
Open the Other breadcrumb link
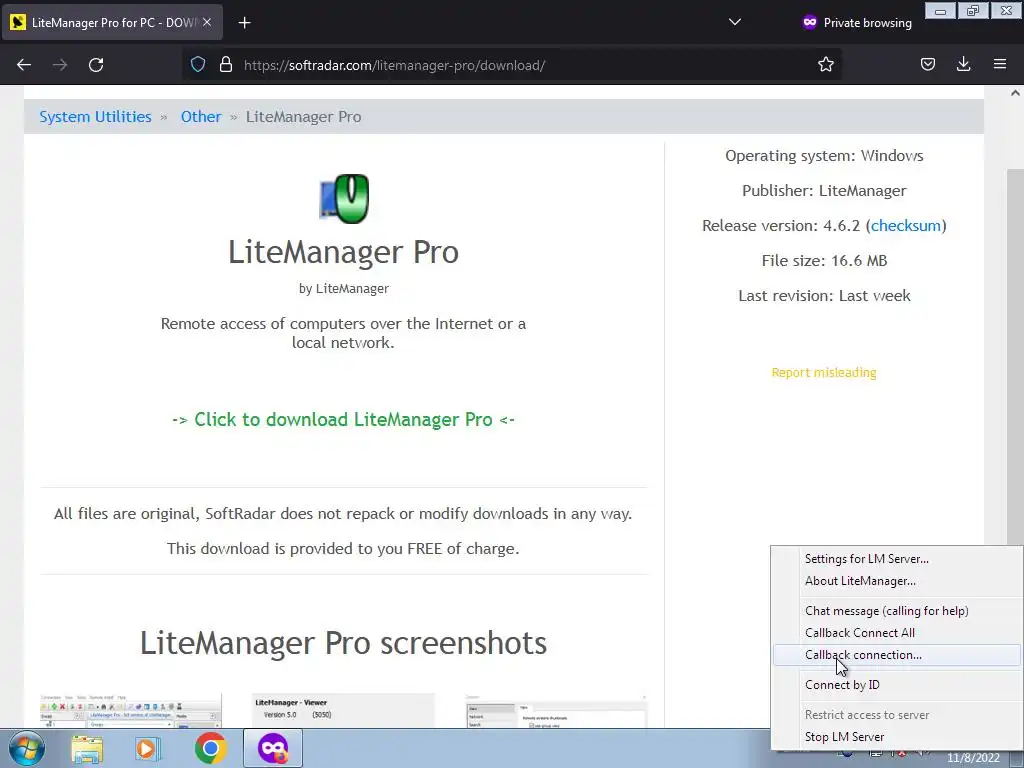(201, 117)
